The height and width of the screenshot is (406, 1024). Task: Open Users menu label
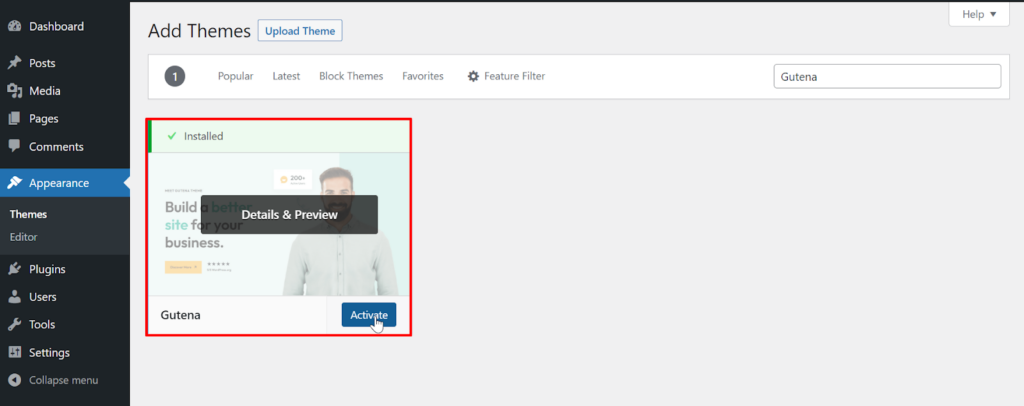43,297
